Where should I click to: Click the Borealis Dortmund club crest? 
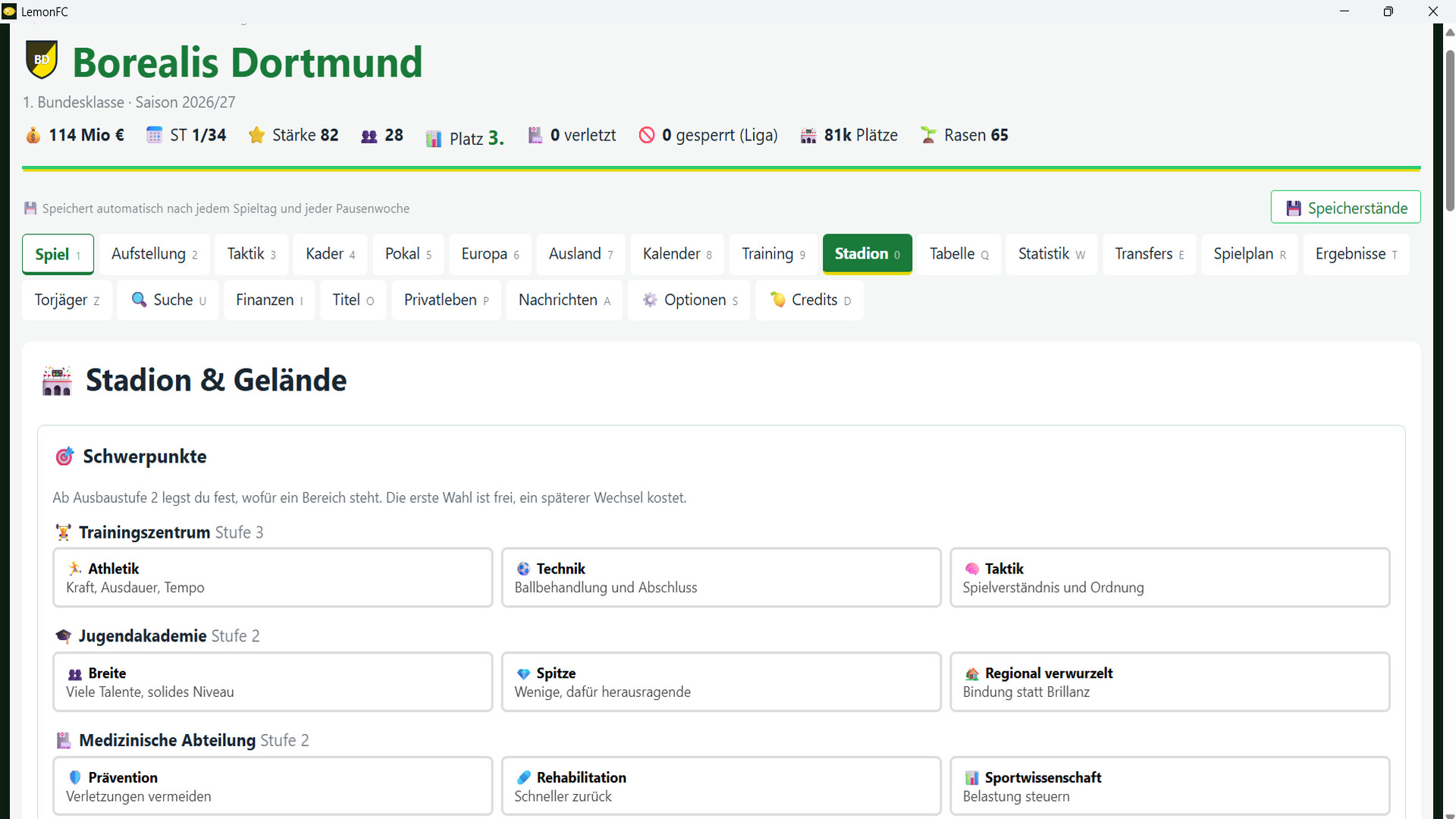coord(42,60)
